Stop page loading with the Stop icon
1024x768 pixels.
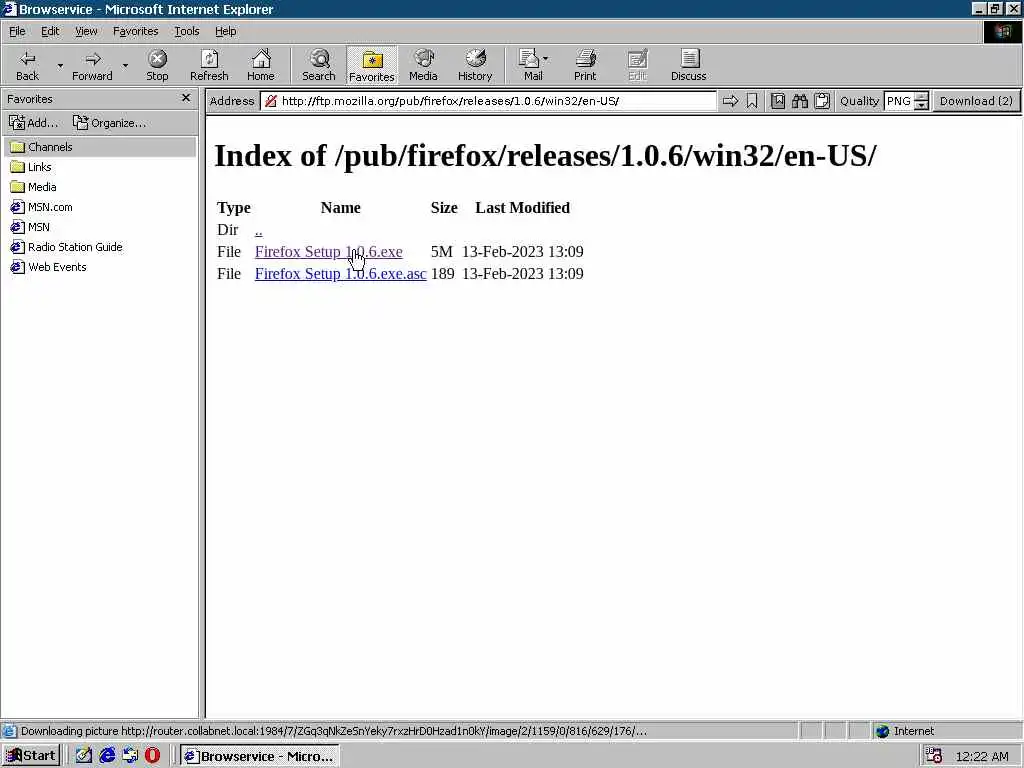tap(157, 65)
